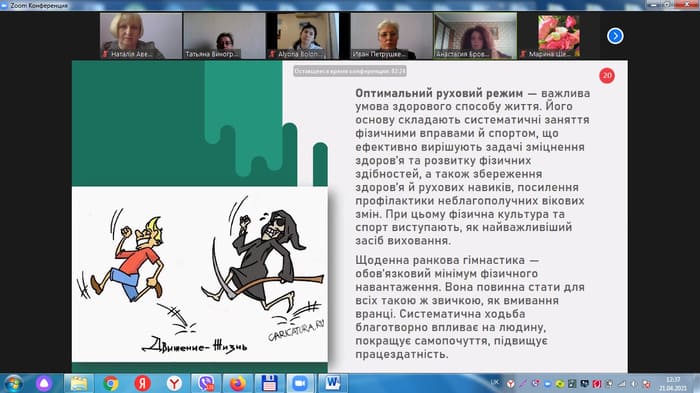Open Viber from the taskbar
This screenshot has width=700, height=393.
click(206, 383)
